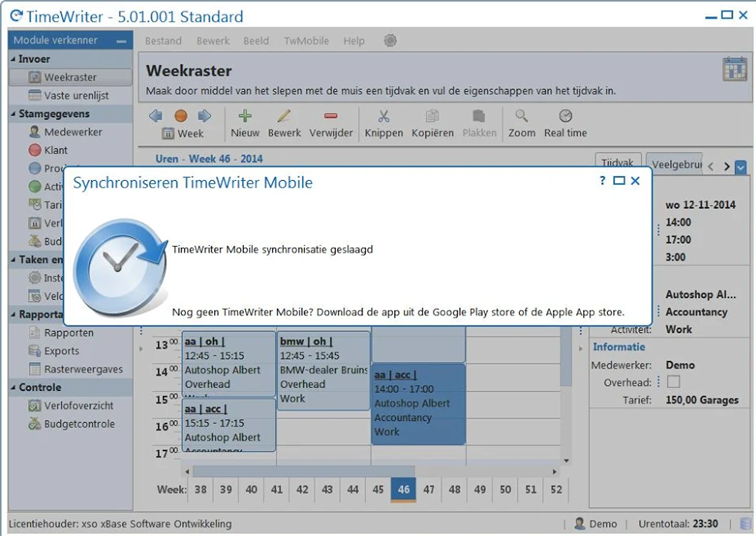Minimize the Module verkenner panel

coord(121,41)
